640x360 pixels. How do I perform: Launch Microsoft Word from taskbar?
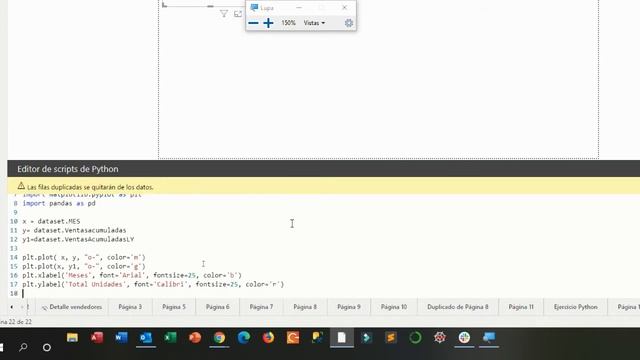coord(121,338)
